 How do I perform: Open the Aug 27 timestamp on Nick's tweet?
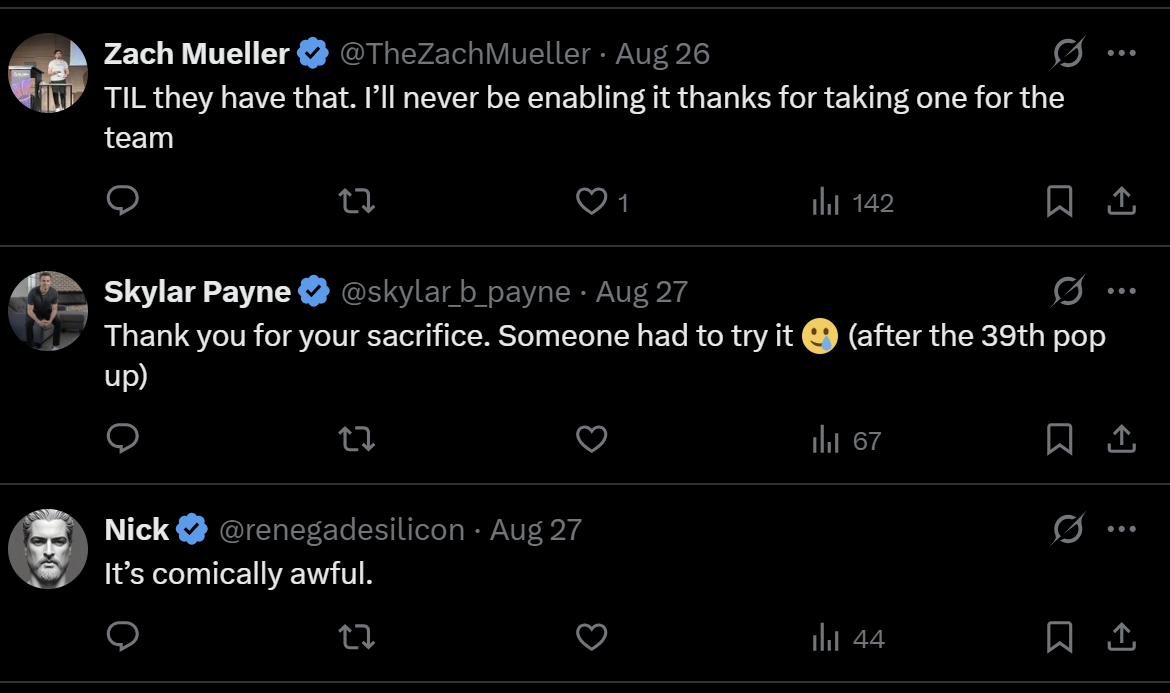pos(535,529)
